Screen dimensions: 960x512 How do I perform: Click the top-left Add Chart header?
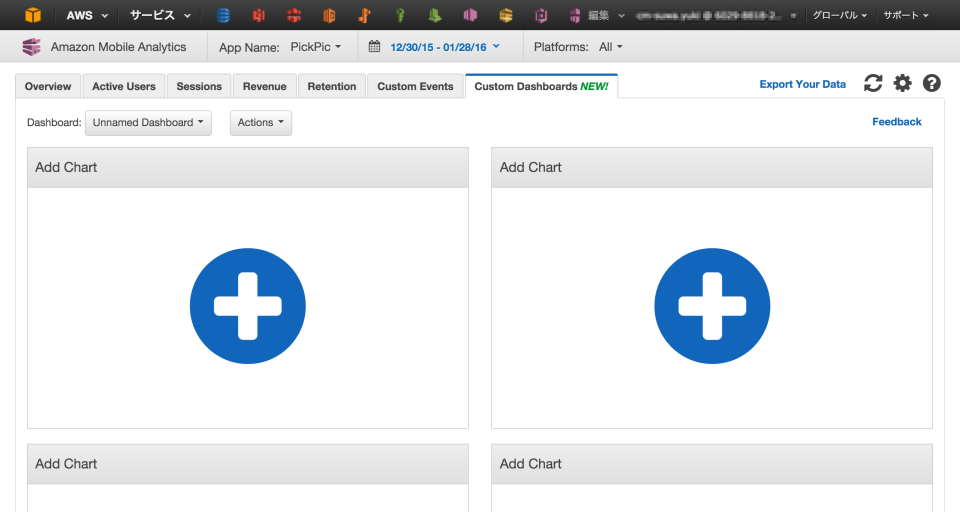[248, 167]
